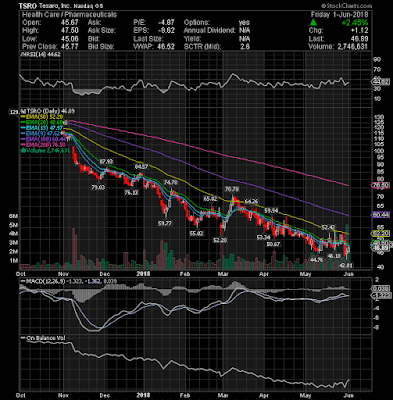The image size is (393, 400).
Task: Select the yellow EMA(50) legend entry
Action: click(44, 117)
